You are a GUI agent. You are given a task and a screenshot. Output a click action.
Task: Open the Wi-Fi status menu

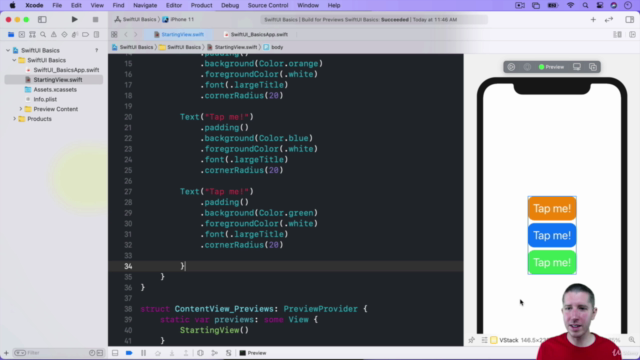(571, 5)
